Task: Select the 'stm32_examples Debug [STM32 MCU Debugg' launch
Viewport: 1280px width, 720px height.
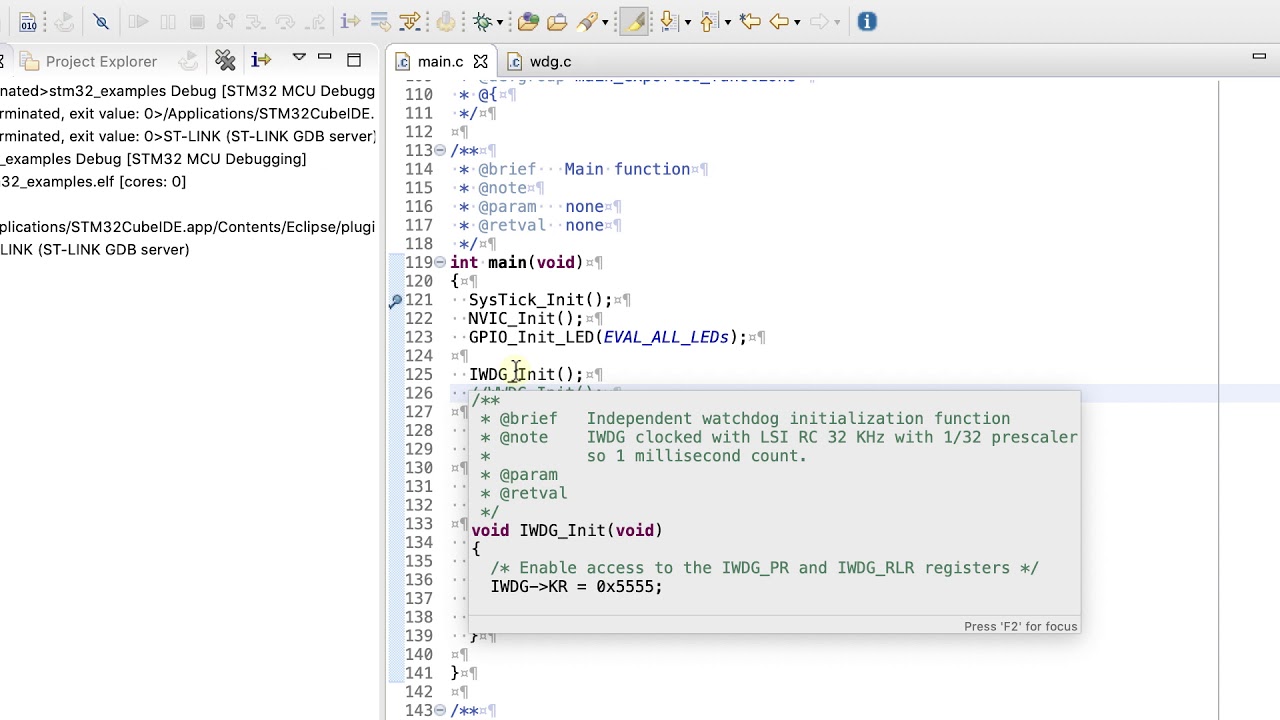Action: pyautogui.click(x=188, y=91)
